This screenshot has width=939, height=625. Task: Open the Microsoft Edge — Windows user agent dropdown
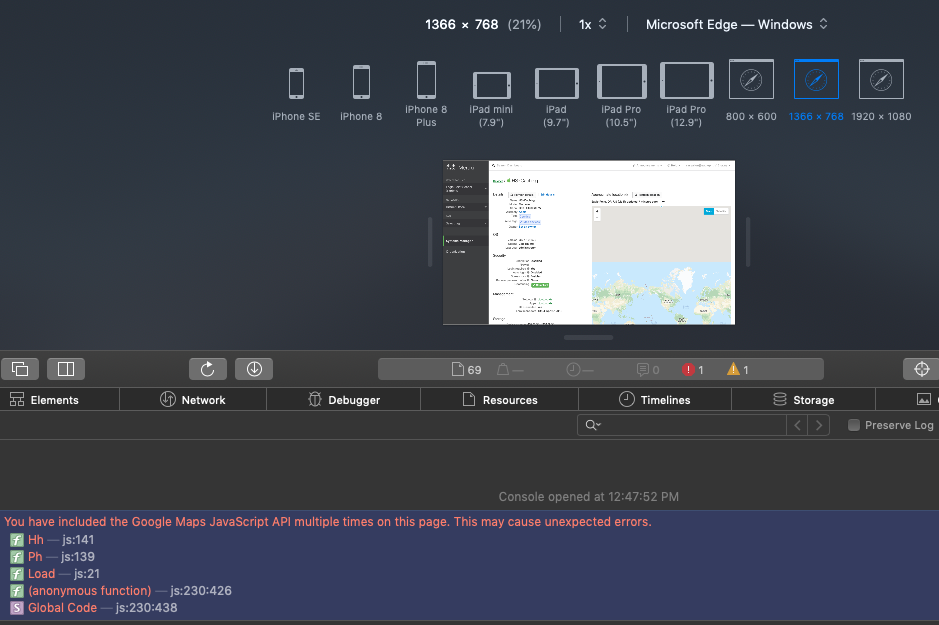[x=736, y=24]
